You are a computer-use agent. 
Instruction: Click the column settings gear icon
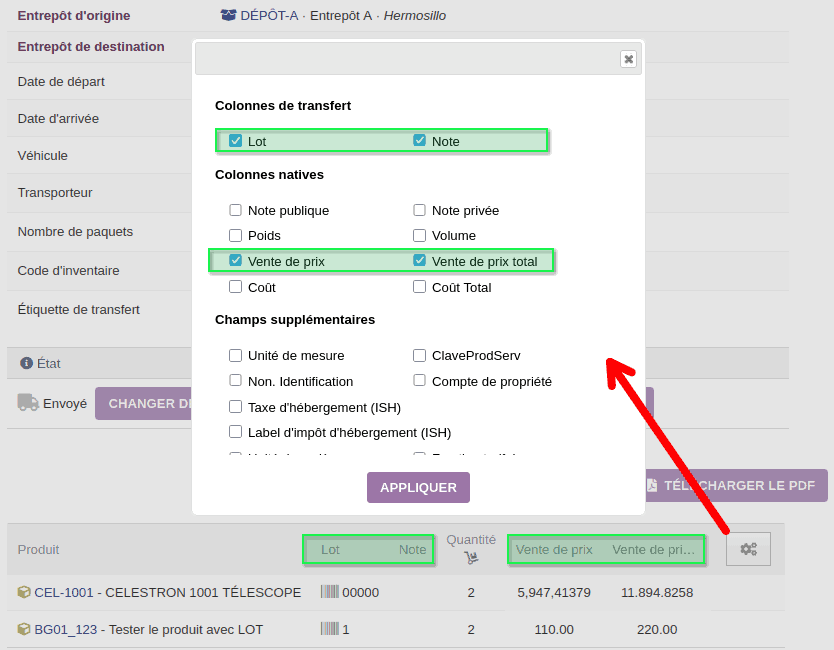point(748,549)
